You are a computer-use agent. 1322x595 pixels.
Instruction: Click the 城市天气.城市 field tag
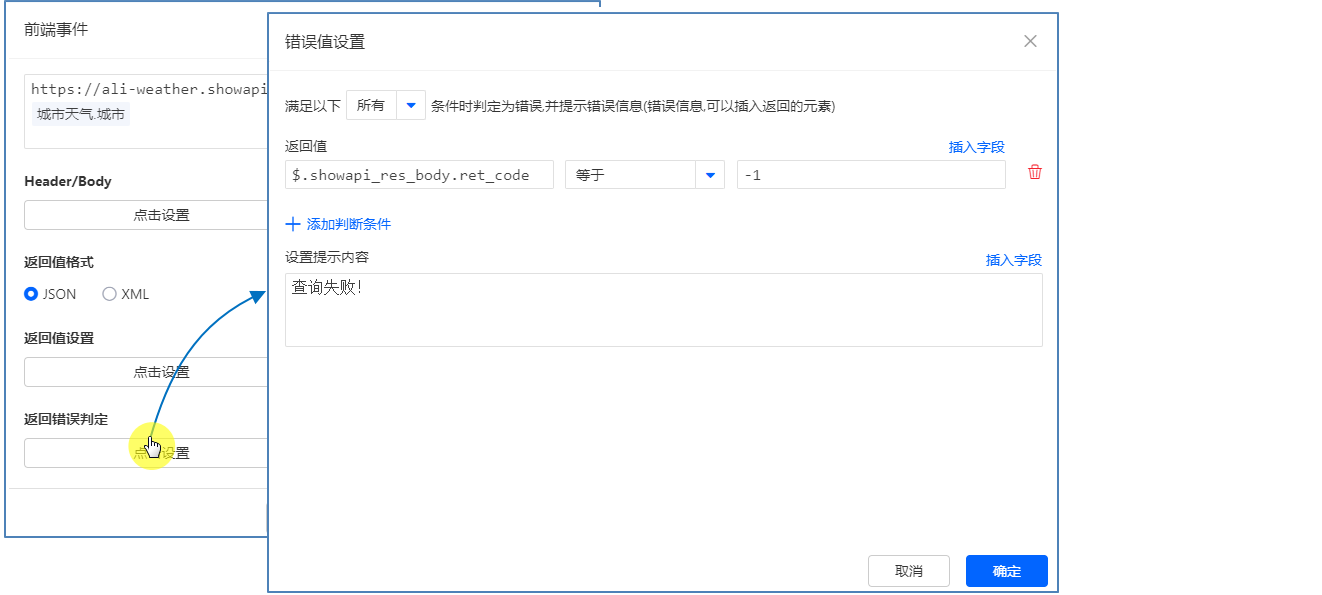81,114
